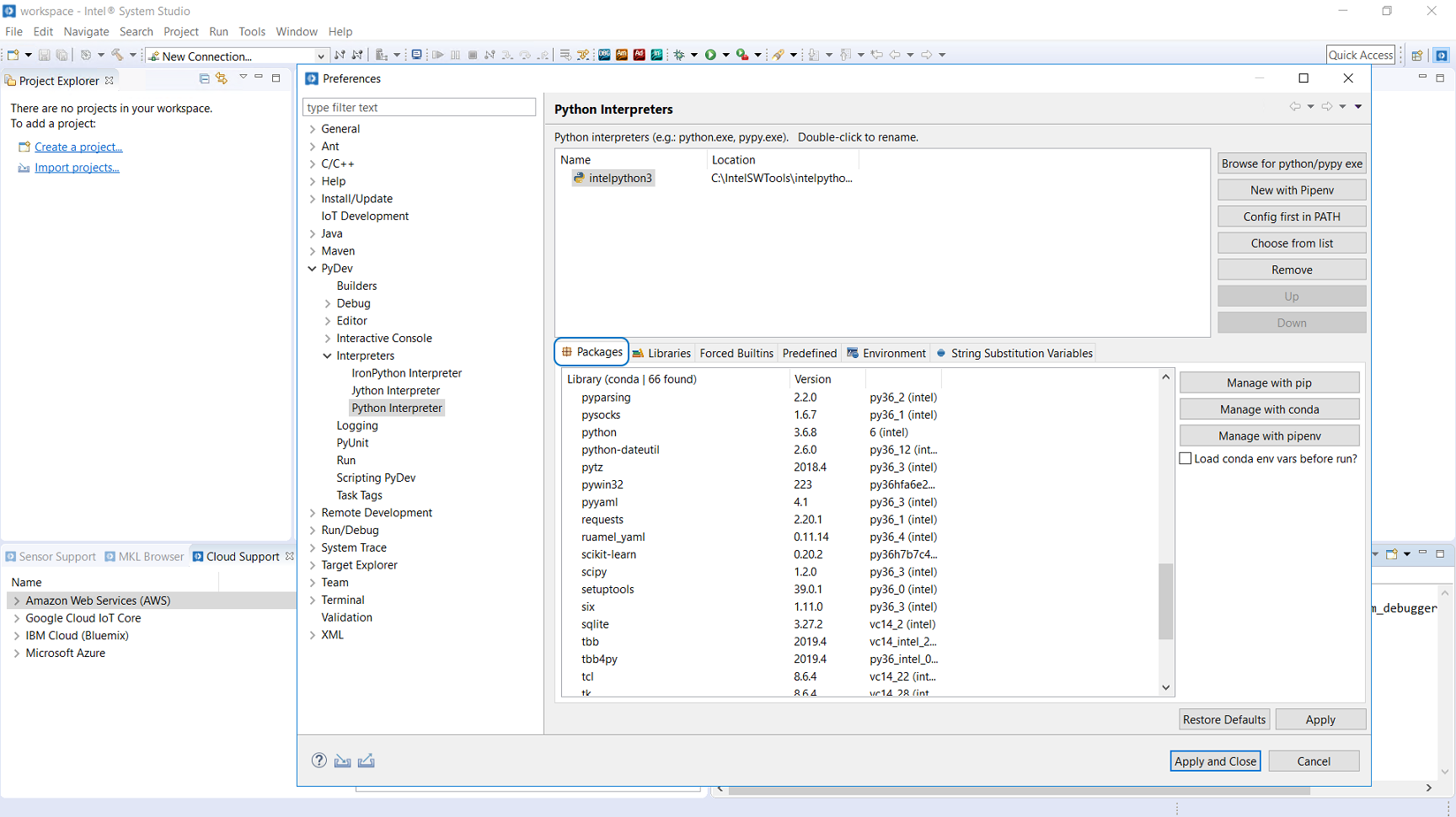Open the Window menu
The image size is (1456, 817).
[x=297, y=31]
